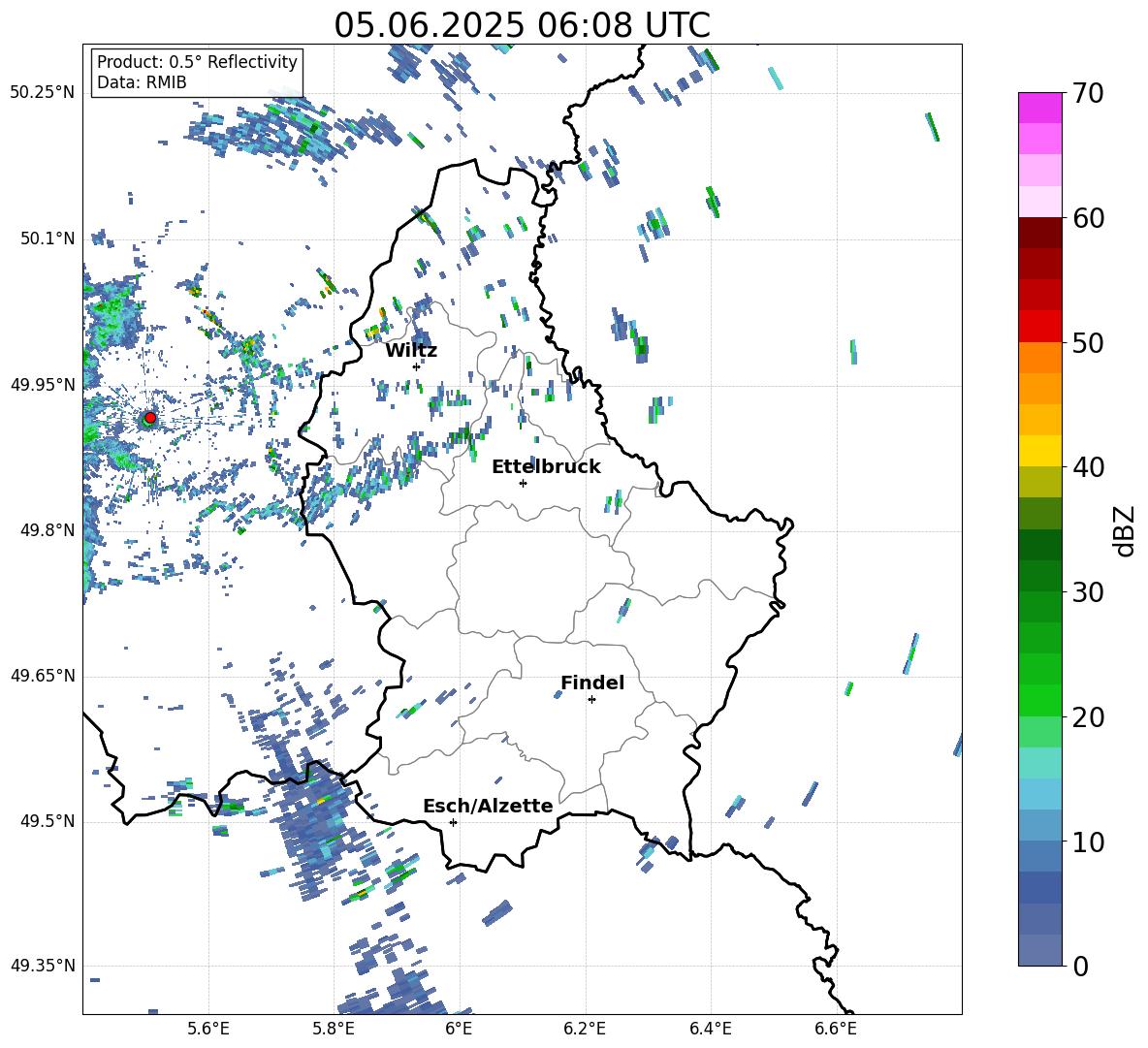The width and height of the screenshot is (1148, 1048).
Task: Click the title 05.06.2025 06:08 UTC
Action: pos(522,25)
